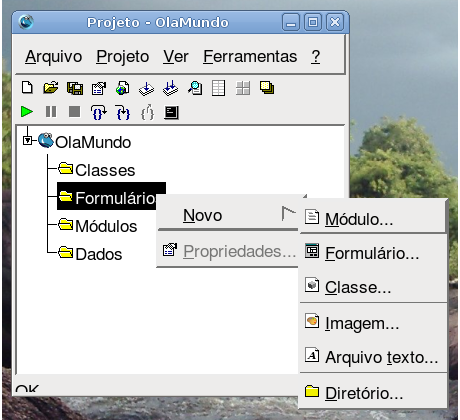
Task: Pause the program execution
Action: point(51,112)
